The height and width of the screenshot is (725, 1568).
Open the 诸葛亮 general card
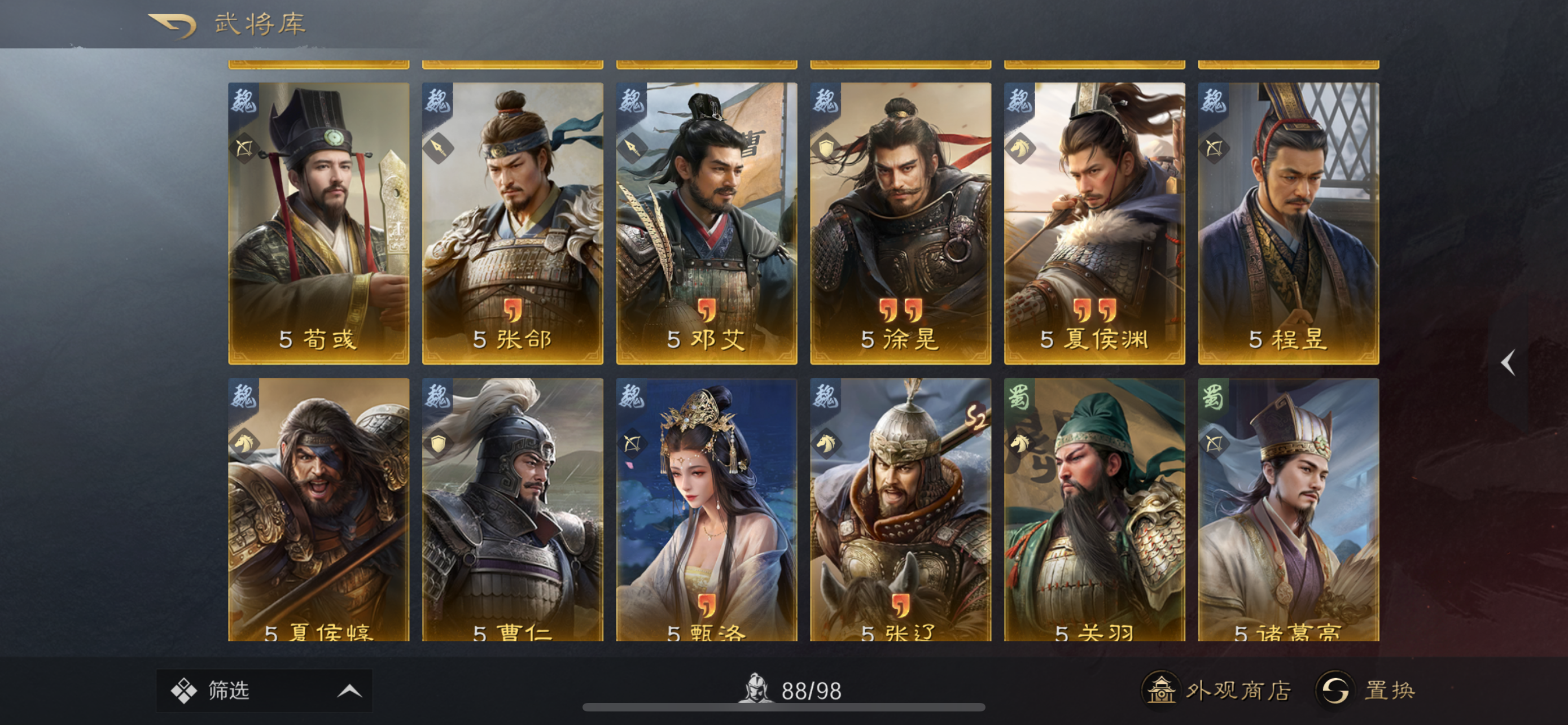[x=1289, y=509]
